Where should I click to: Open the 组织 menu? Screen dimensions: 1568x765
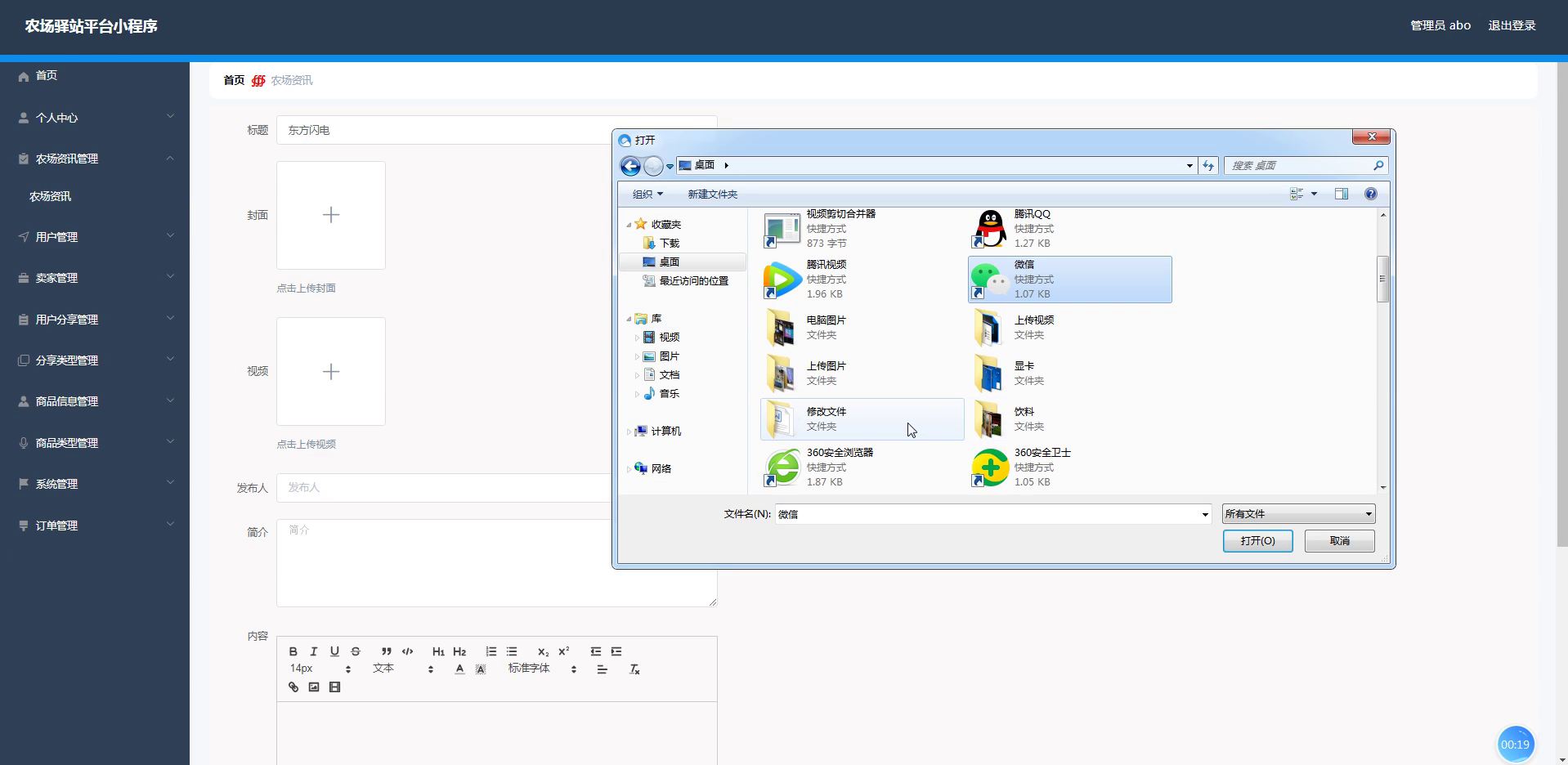(647, 195)
